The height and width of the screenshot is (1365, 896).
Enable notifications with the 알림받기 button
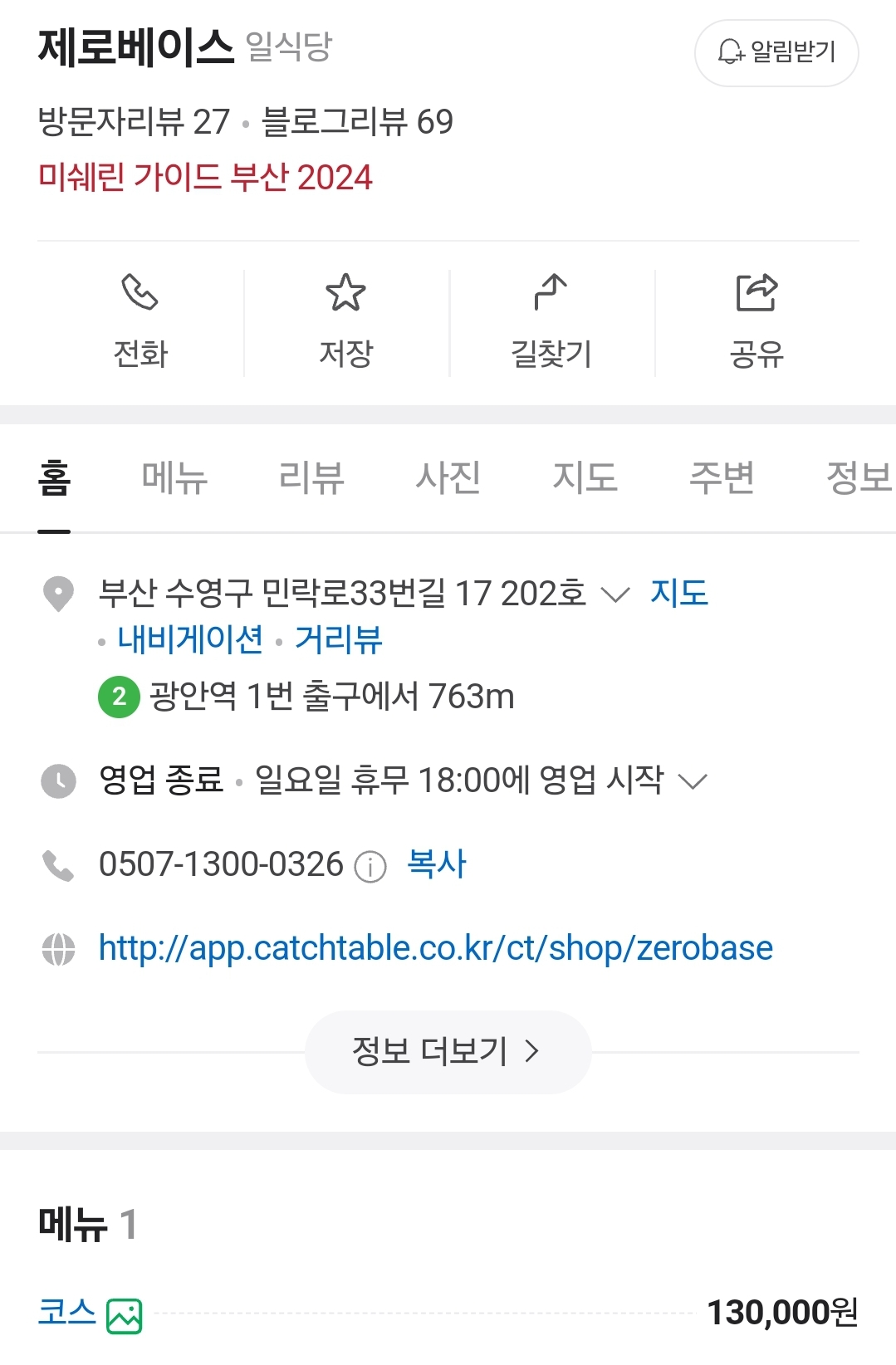776,52
